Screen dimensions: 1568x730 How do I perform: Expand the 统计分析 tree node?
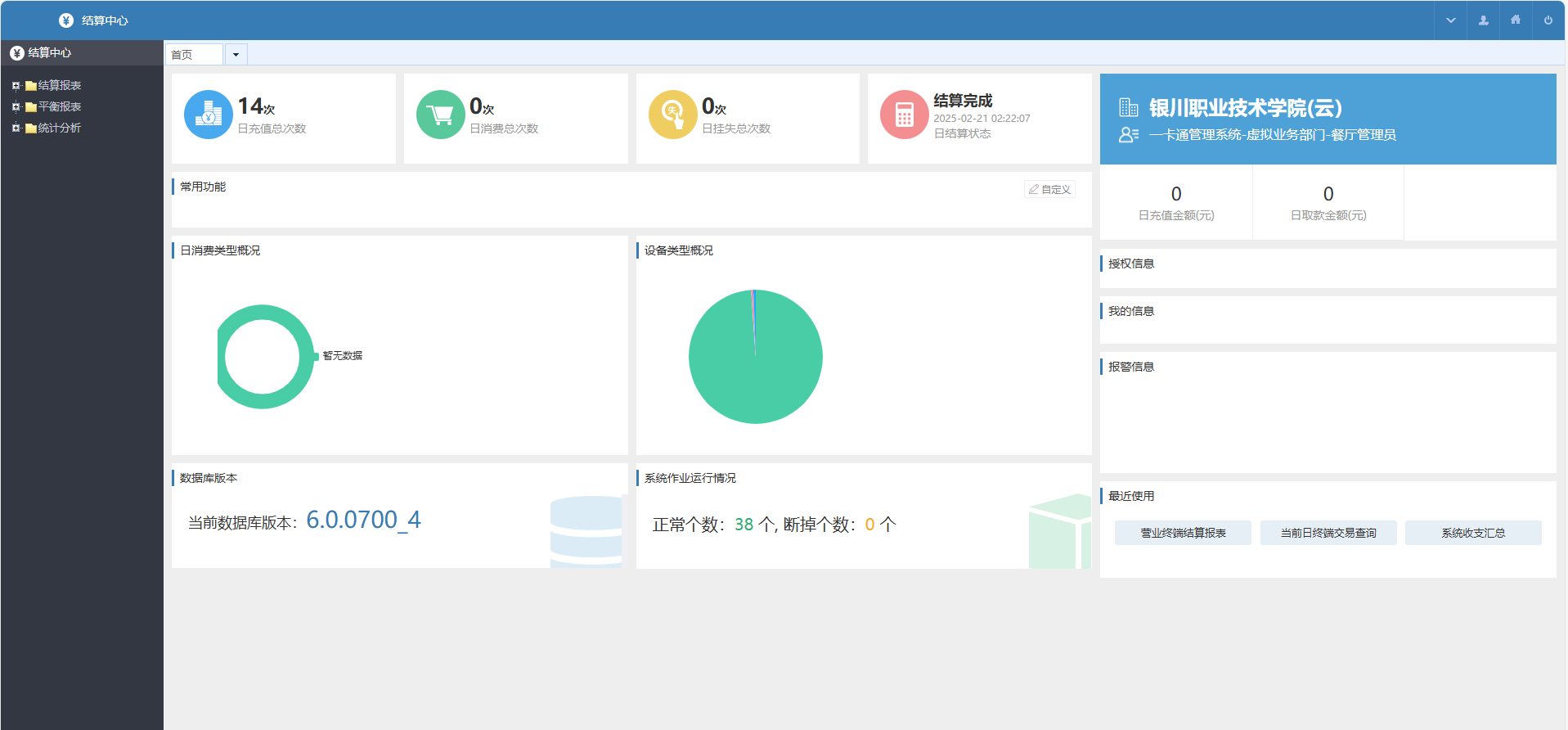click(x=16, y=128)
